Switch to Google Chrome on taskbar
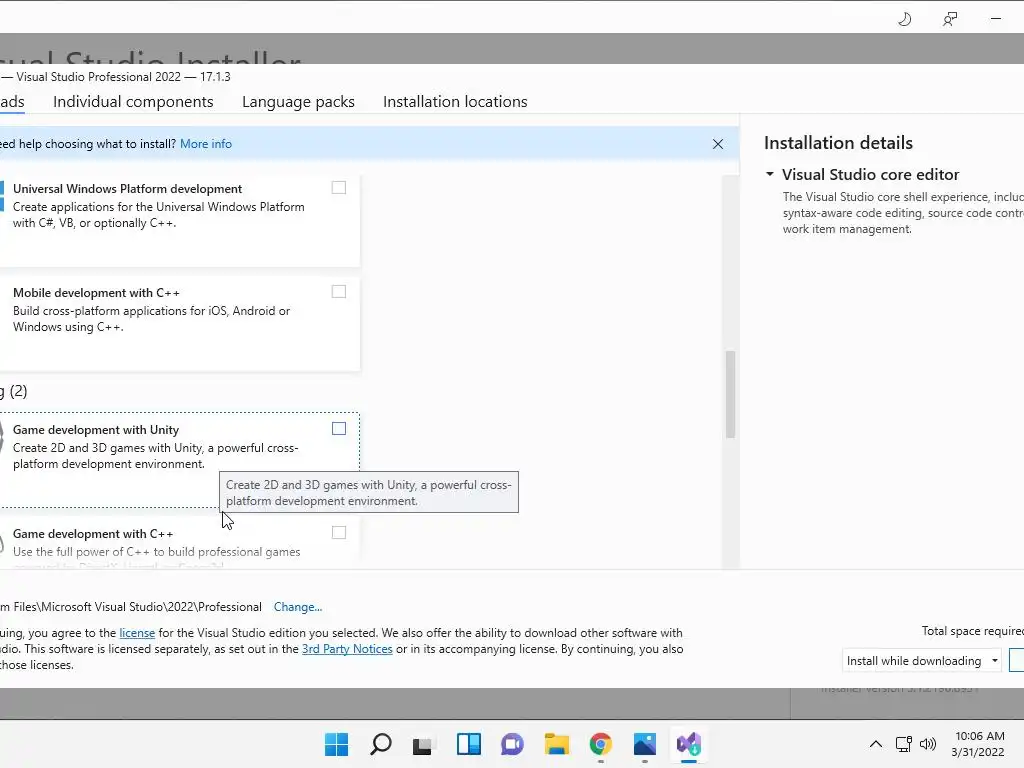This screenshot has height=768, width=1024. click(600, 744)
